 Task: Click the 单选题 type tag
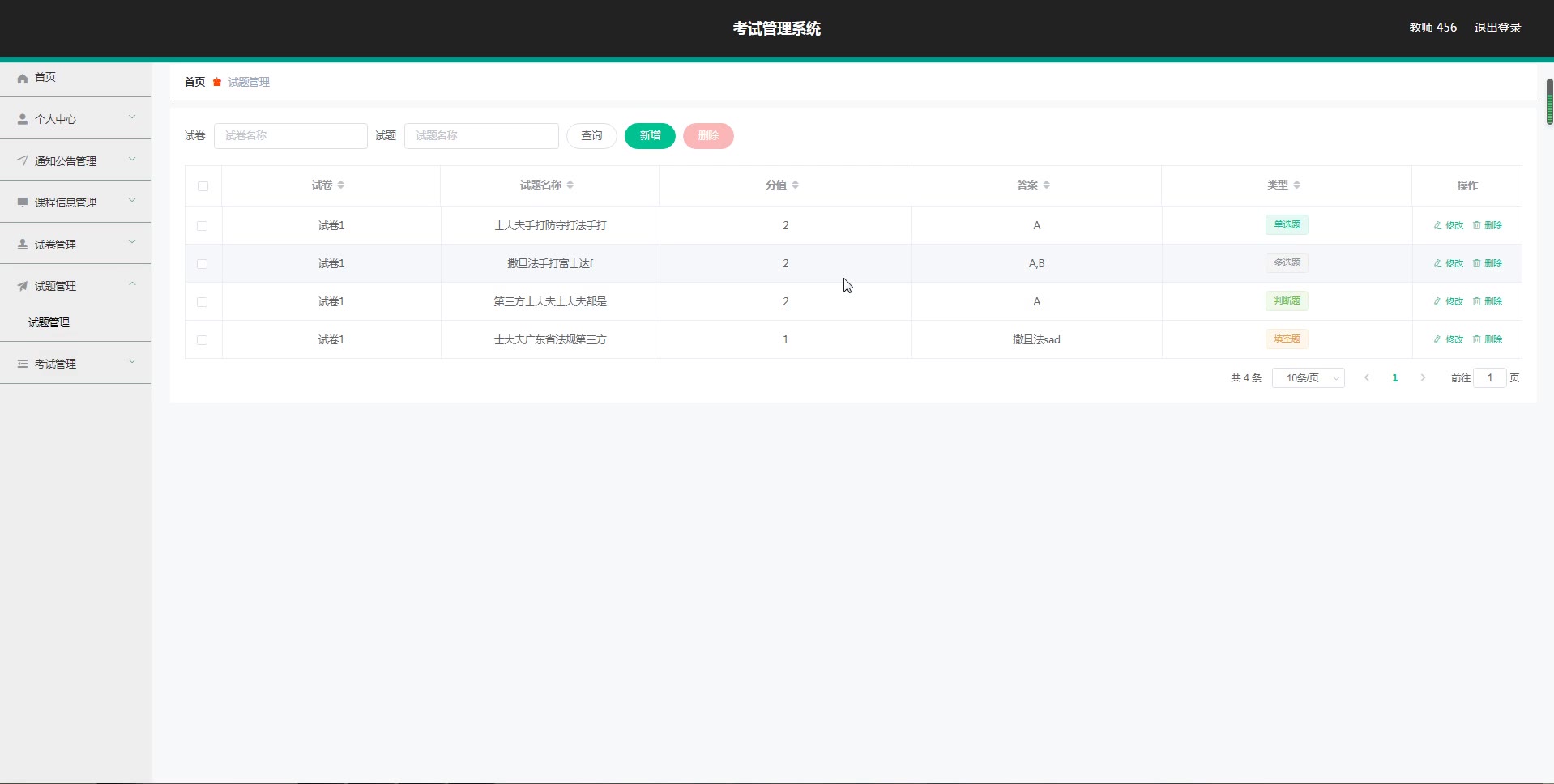(1287, 225)
